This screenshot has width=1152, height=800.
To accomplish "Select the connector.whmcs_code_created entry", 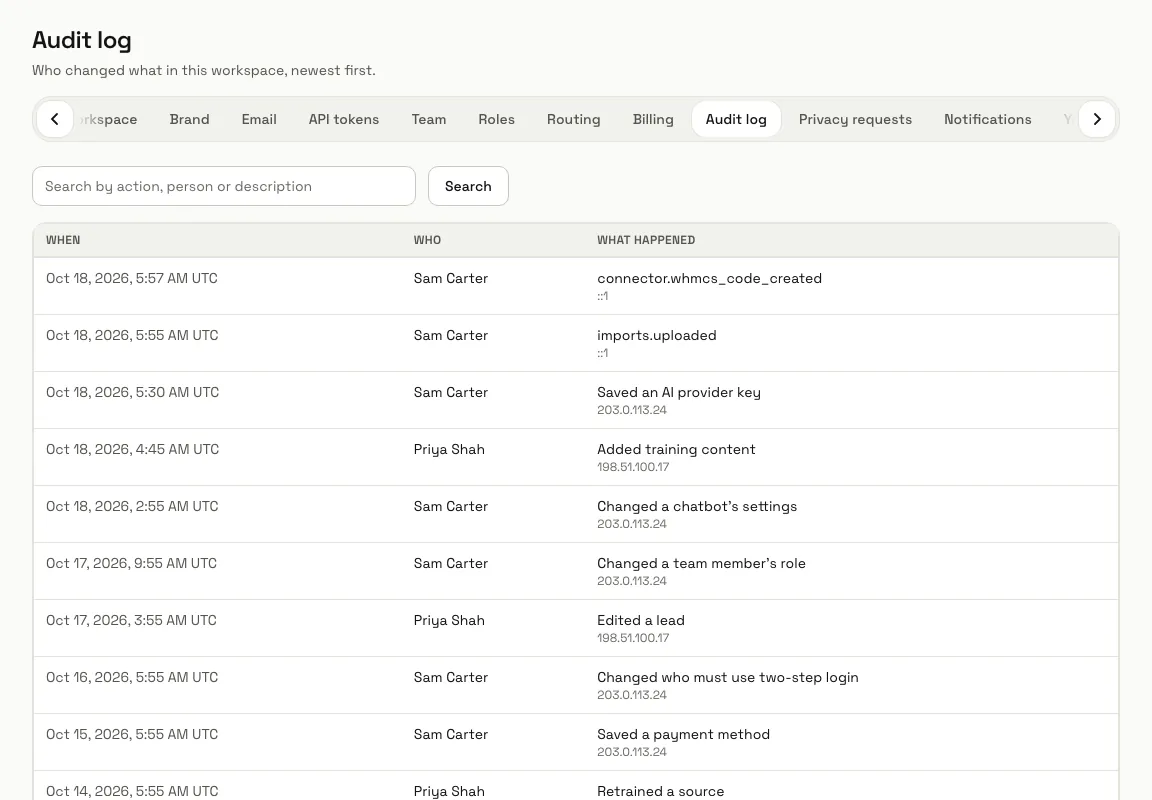I will click(709, 278).
